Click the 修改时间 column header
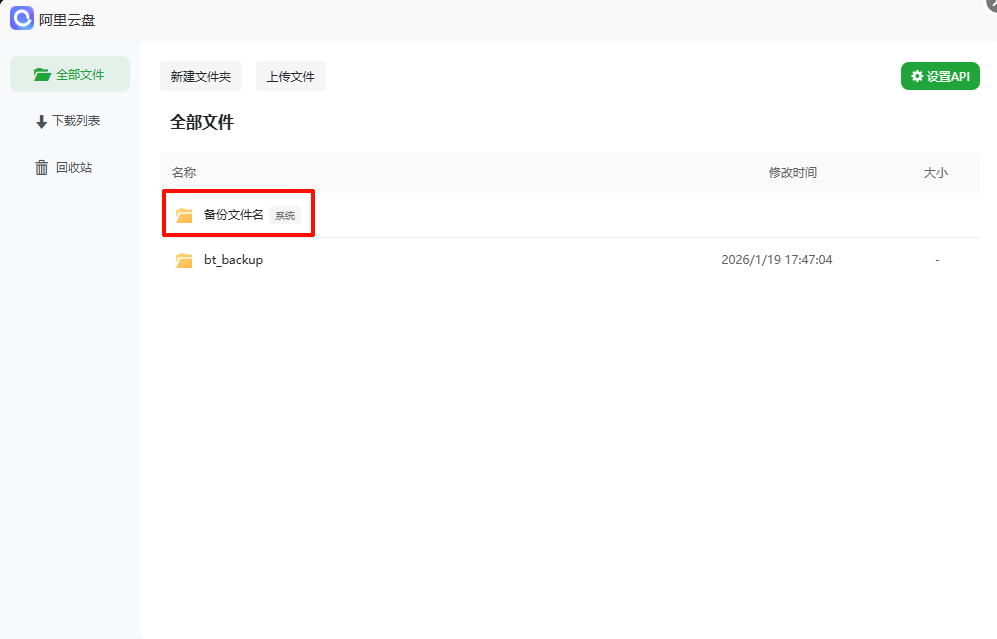This screenshot has height=639, width=997. coord(792,173)
